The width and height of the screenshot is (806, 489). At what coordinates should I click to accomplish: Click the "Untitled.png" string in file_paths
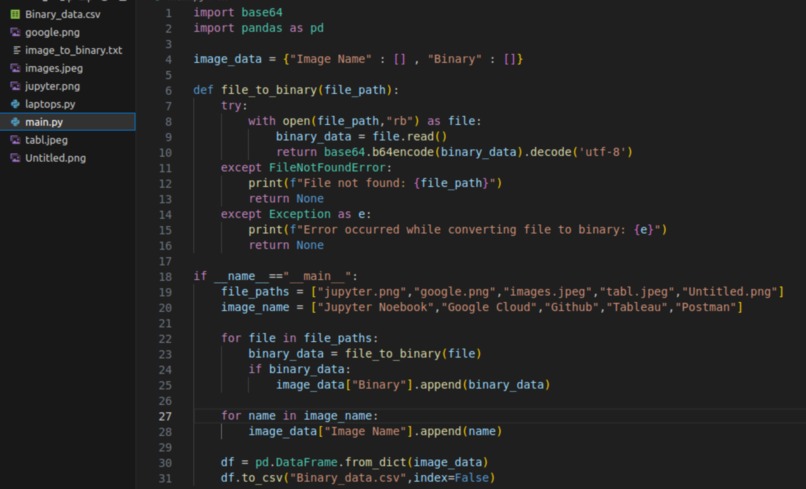[x=729, y=292]
